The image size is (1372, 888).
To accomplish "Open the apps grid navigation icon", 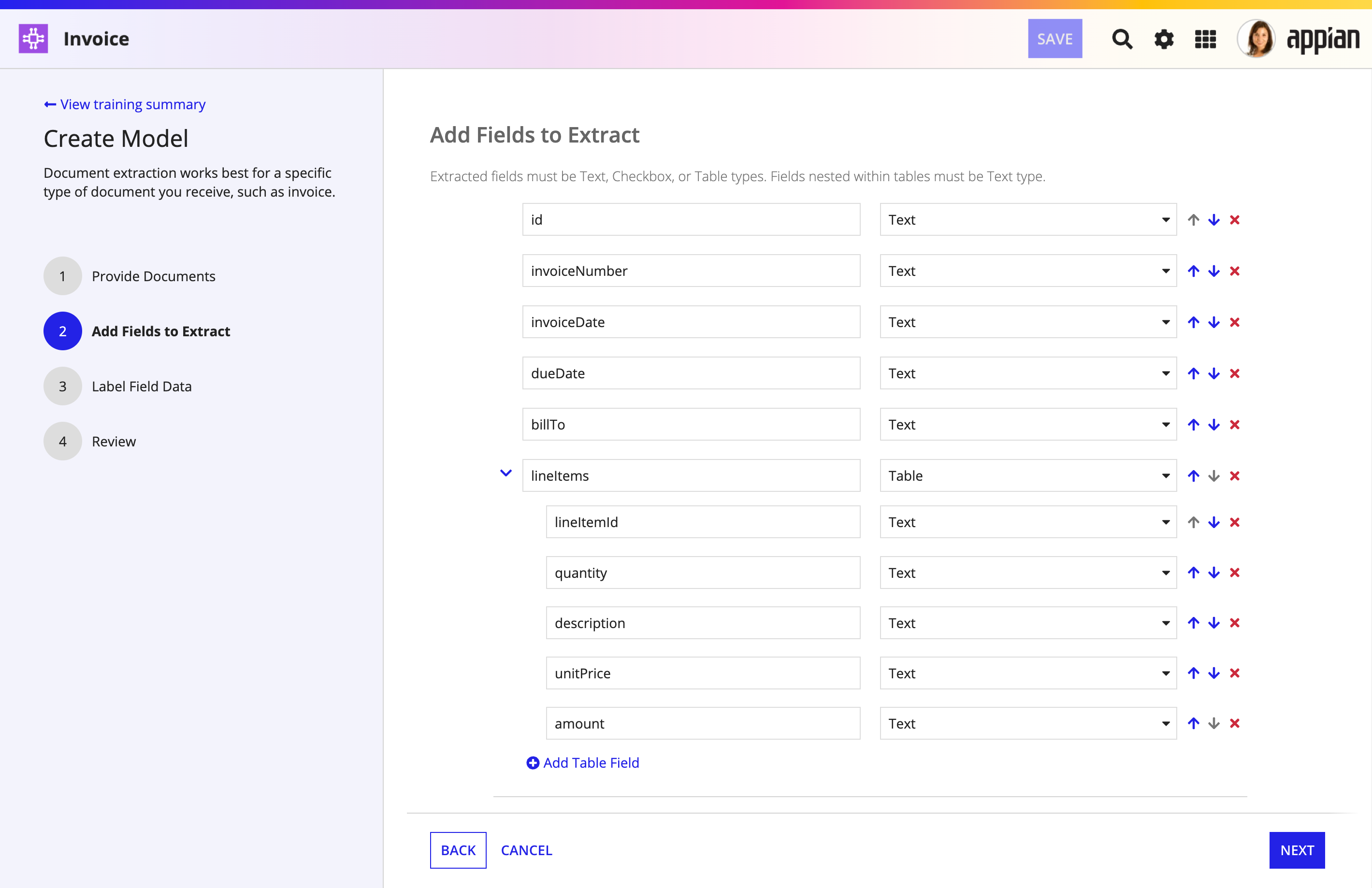I will pos(1205,39).
